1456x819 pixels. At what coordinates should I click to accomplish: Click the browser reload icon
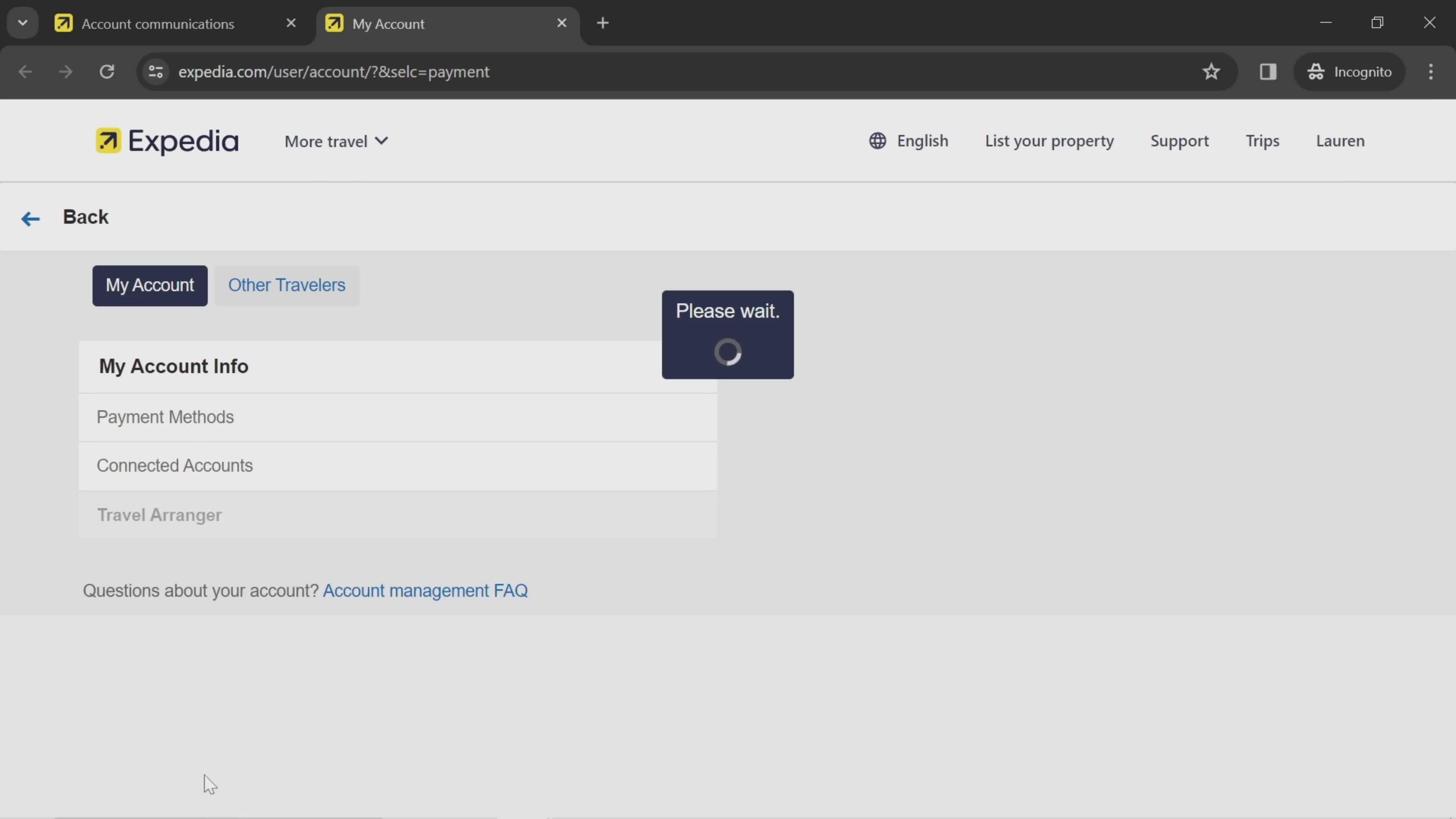tap(107, 71)
